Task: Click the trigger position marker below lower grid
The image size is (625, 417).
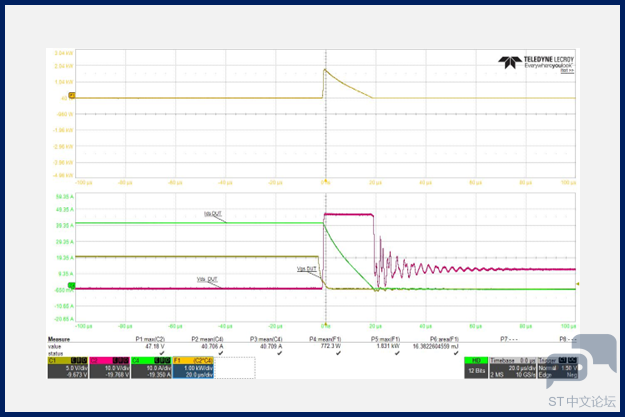Action: pyautogui.click(x=326, y=324)
